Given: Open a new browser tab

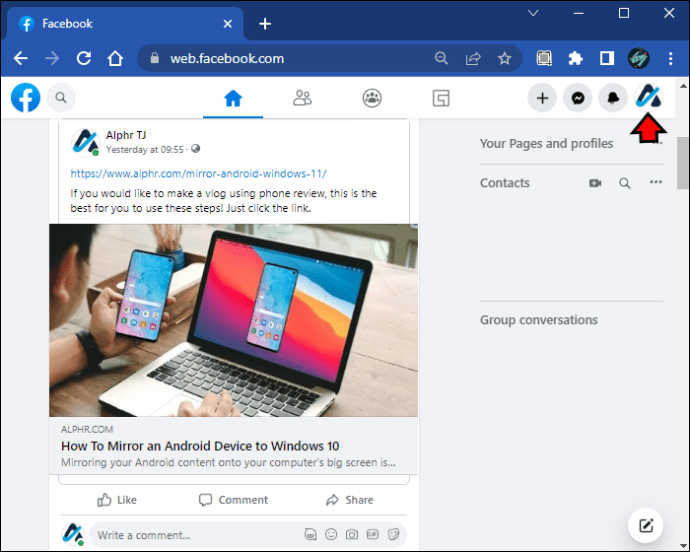Looking at the screenshot, I should coord(265,24).
